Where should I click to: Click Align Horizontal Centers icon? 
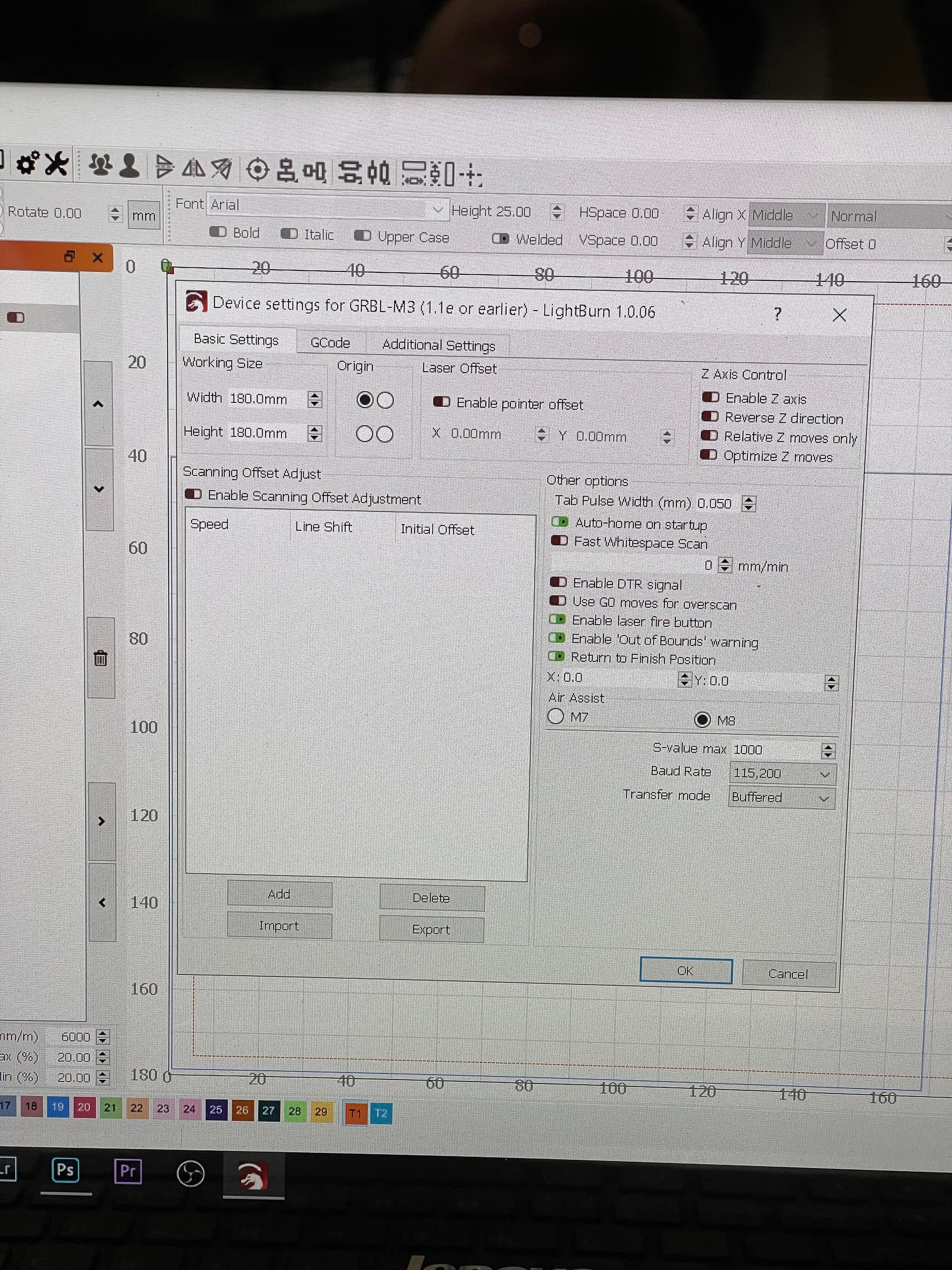(350, 172)
